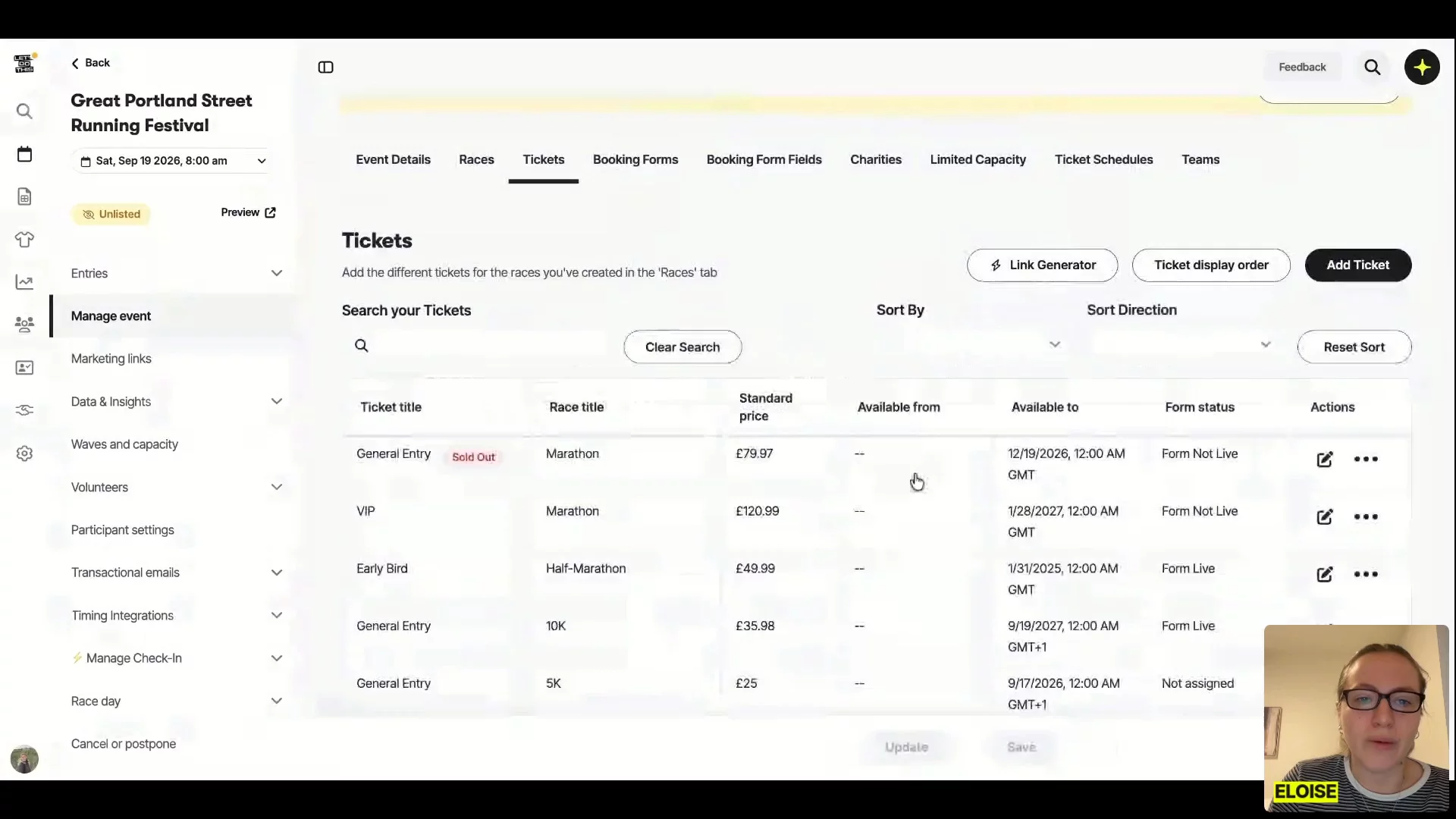Click the yellow sparkle assistant icon
This screenshot has height=819, width=1456.
point(1421,67)
